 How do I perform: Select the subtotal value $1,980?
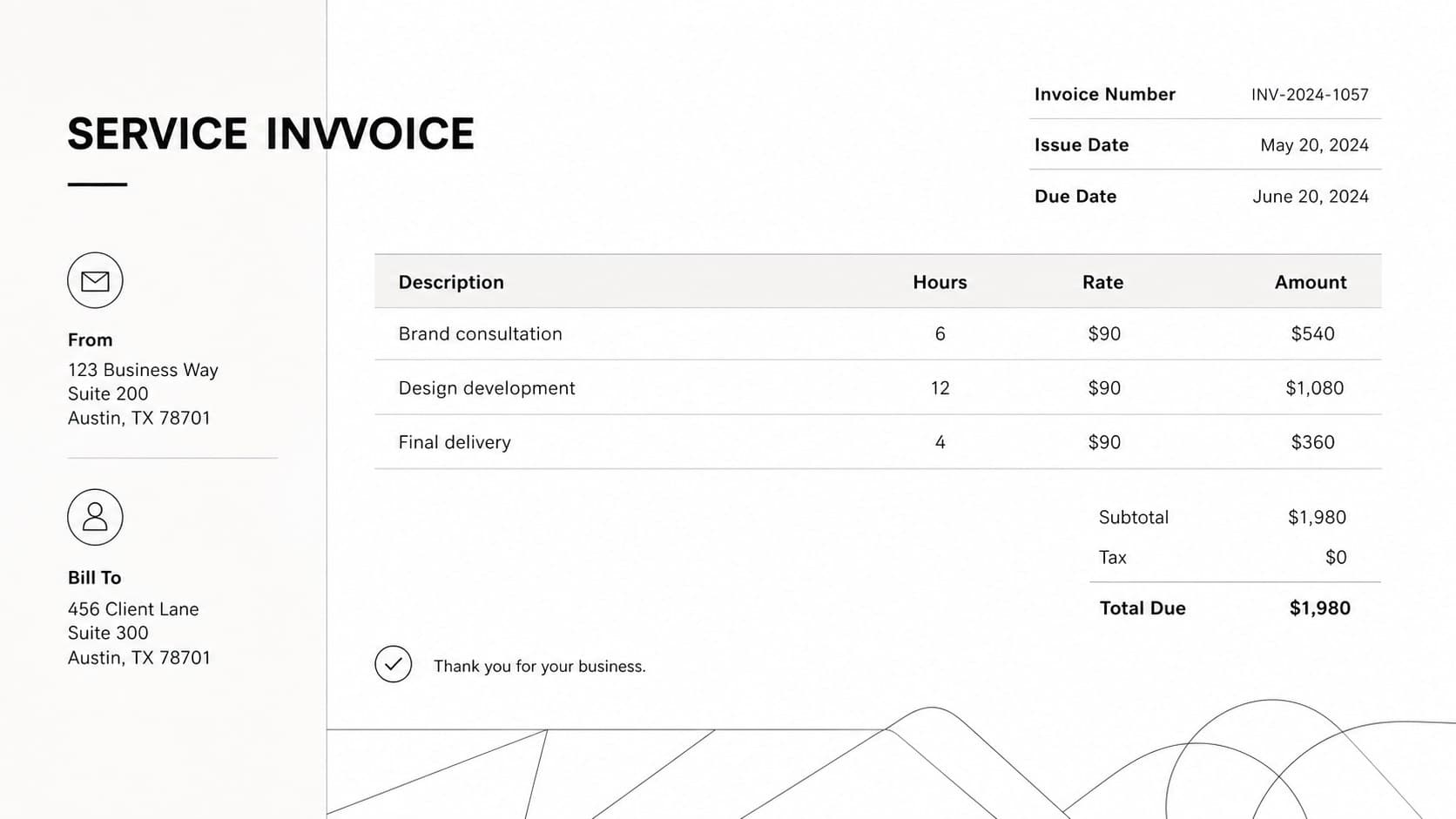(x=1317, y=517)
